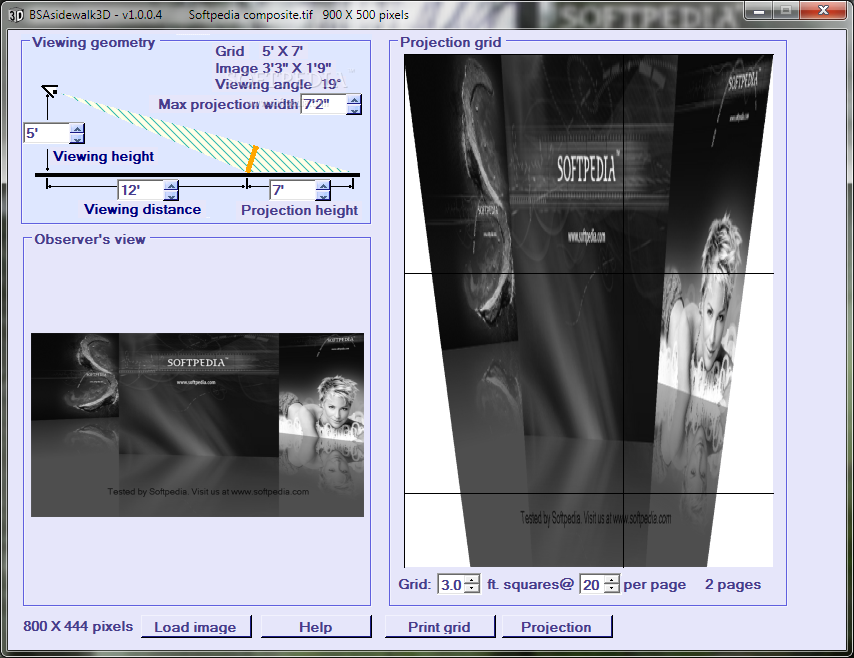Image resolution: width=854 pixels, height=658 pixels.
Task: Open Help
Action: pyautogui.click(x=315, y=627)
